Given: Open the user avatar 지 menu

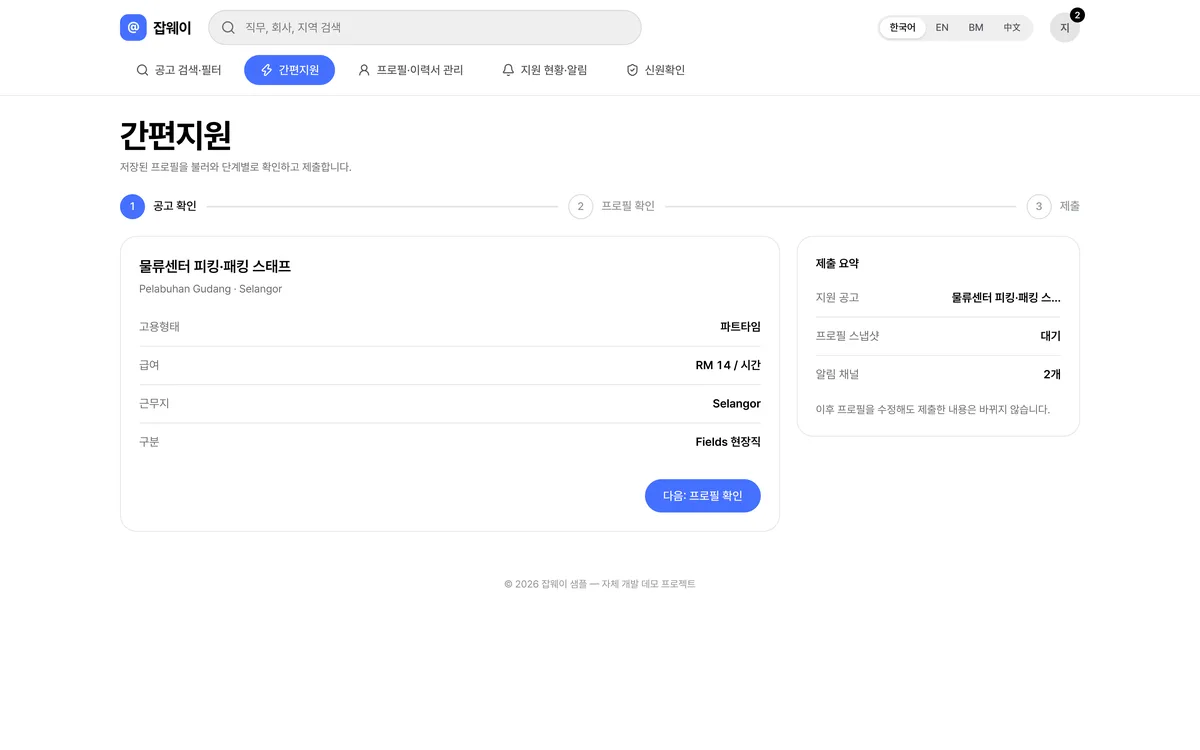Looking at the screenshot, I should pos(1065,28).
